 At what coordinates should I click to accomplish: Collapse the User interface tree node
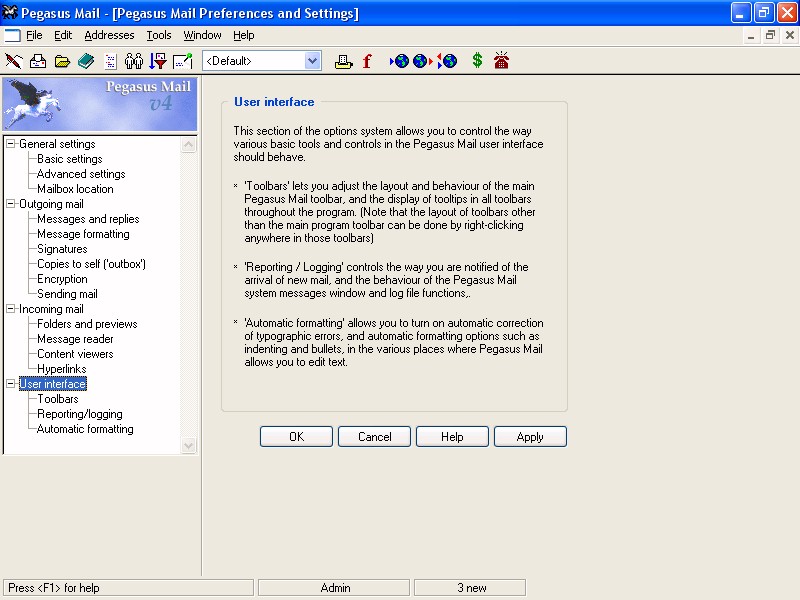10,384
